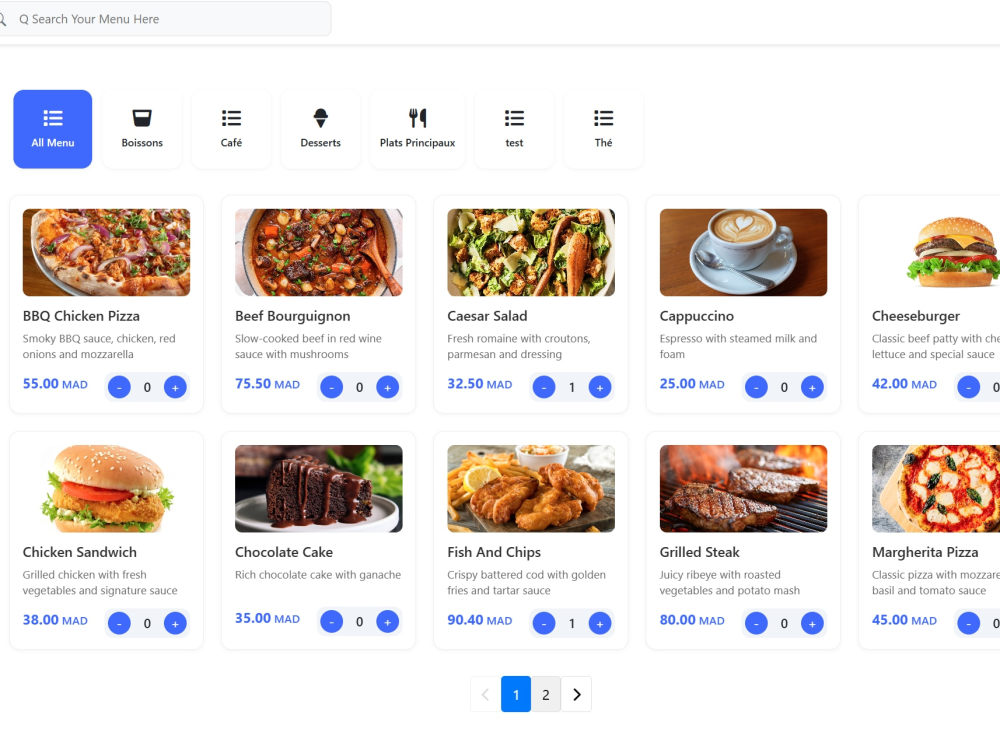This screenshot has height=750, width=1000.
Task: Switch to the Café category
Action: [x=232, y=129]
